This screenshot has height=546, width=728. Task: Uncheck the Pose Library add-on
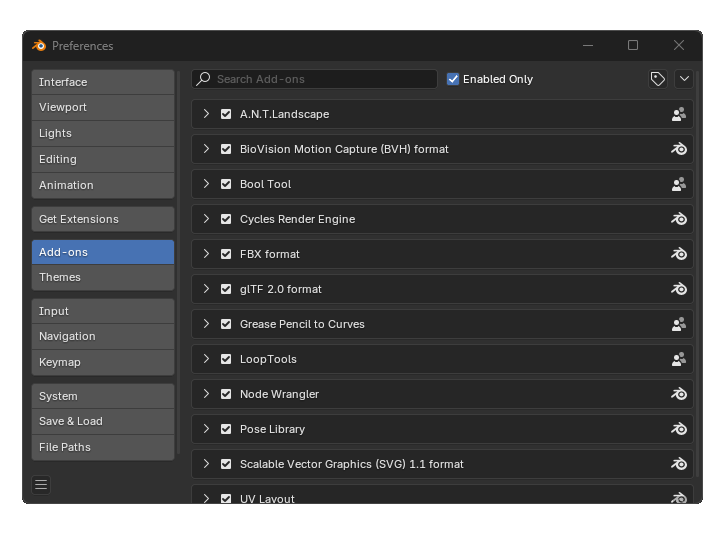[x=226, y=429]
